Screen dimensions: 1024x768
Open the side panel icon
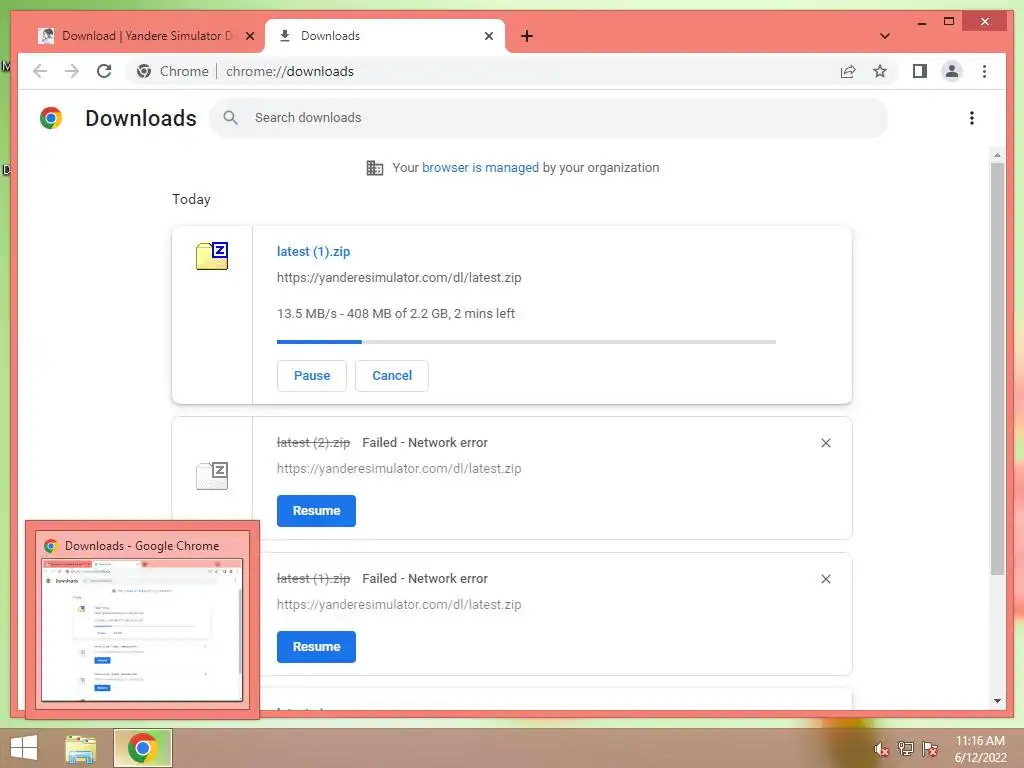[x=920, y=71]
